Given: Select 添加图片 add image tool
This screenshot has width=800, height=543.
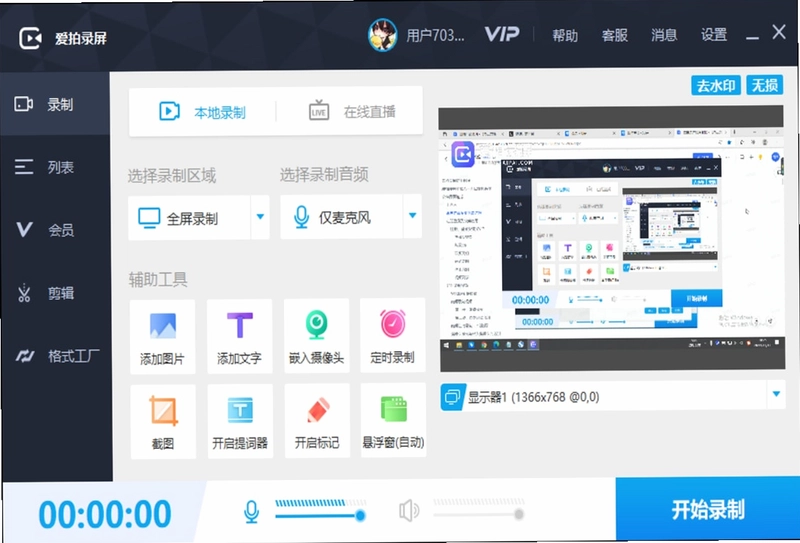Looking at the screenshot, I should click(162, 337).
